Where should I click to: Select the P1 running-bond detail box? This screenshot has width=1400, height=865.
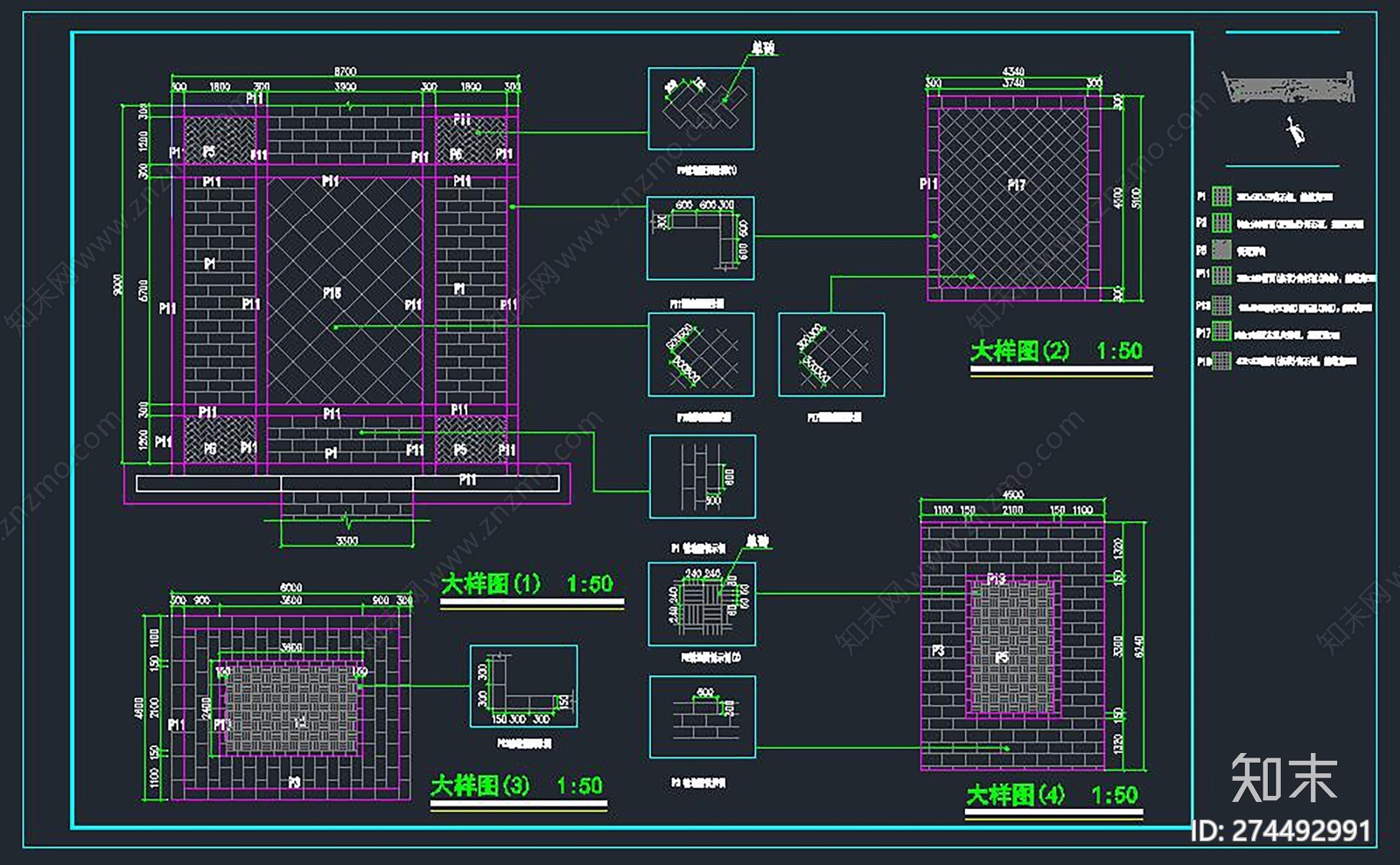[703, 477]
